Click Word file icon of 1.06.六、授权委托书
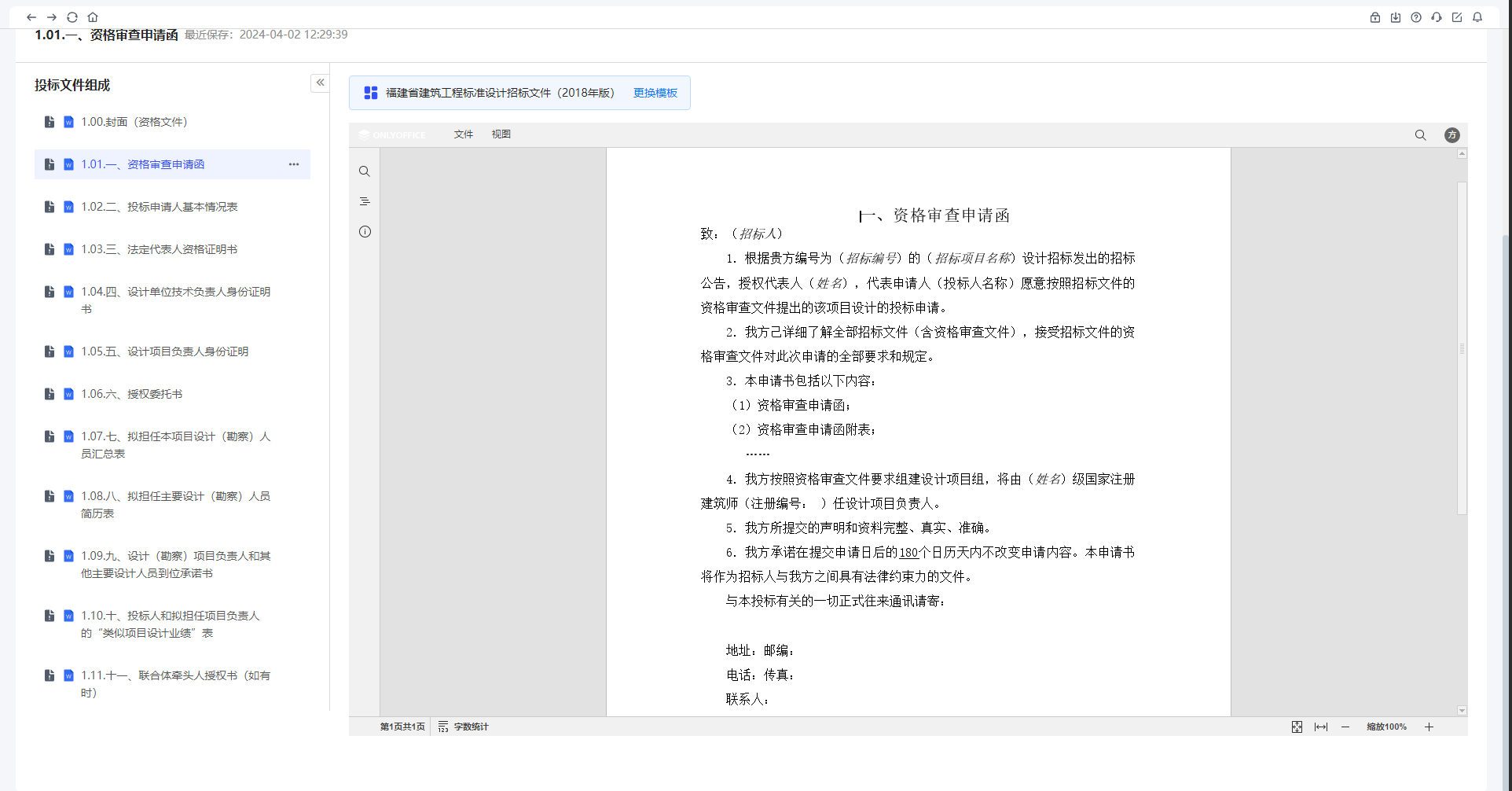This screenshot has height=791, width=1512. [68, 394]
